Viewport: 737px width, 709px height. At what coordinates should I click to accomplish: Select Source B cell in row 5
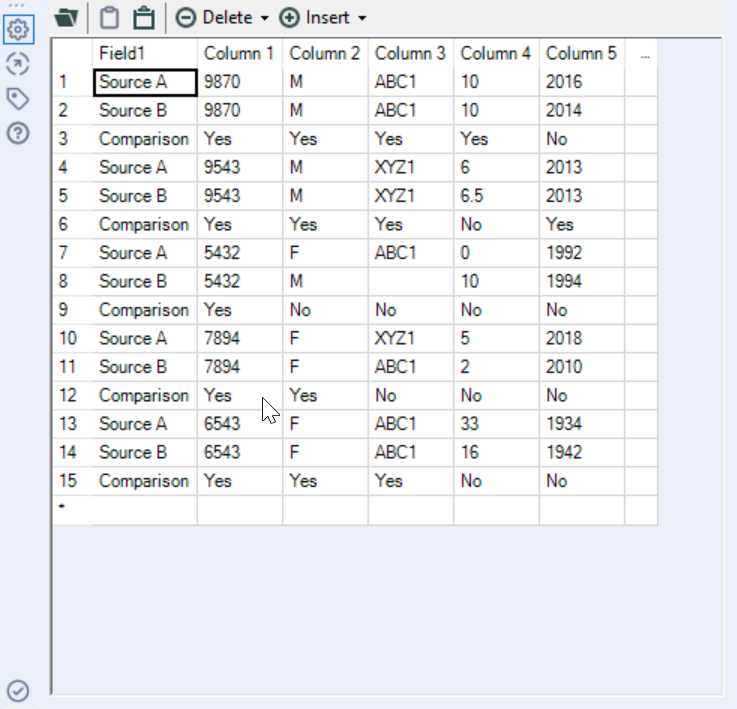[145, 196]
